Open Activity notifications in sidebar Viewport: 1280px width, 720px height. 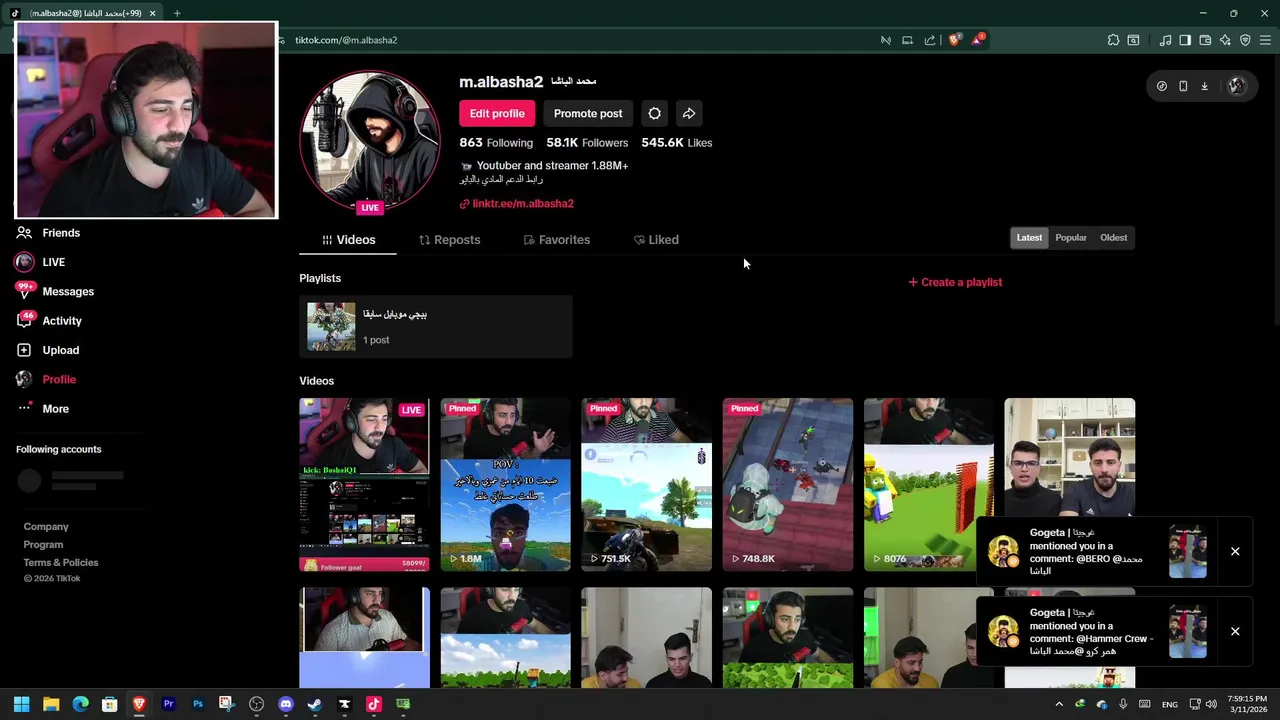coord(49,321)
